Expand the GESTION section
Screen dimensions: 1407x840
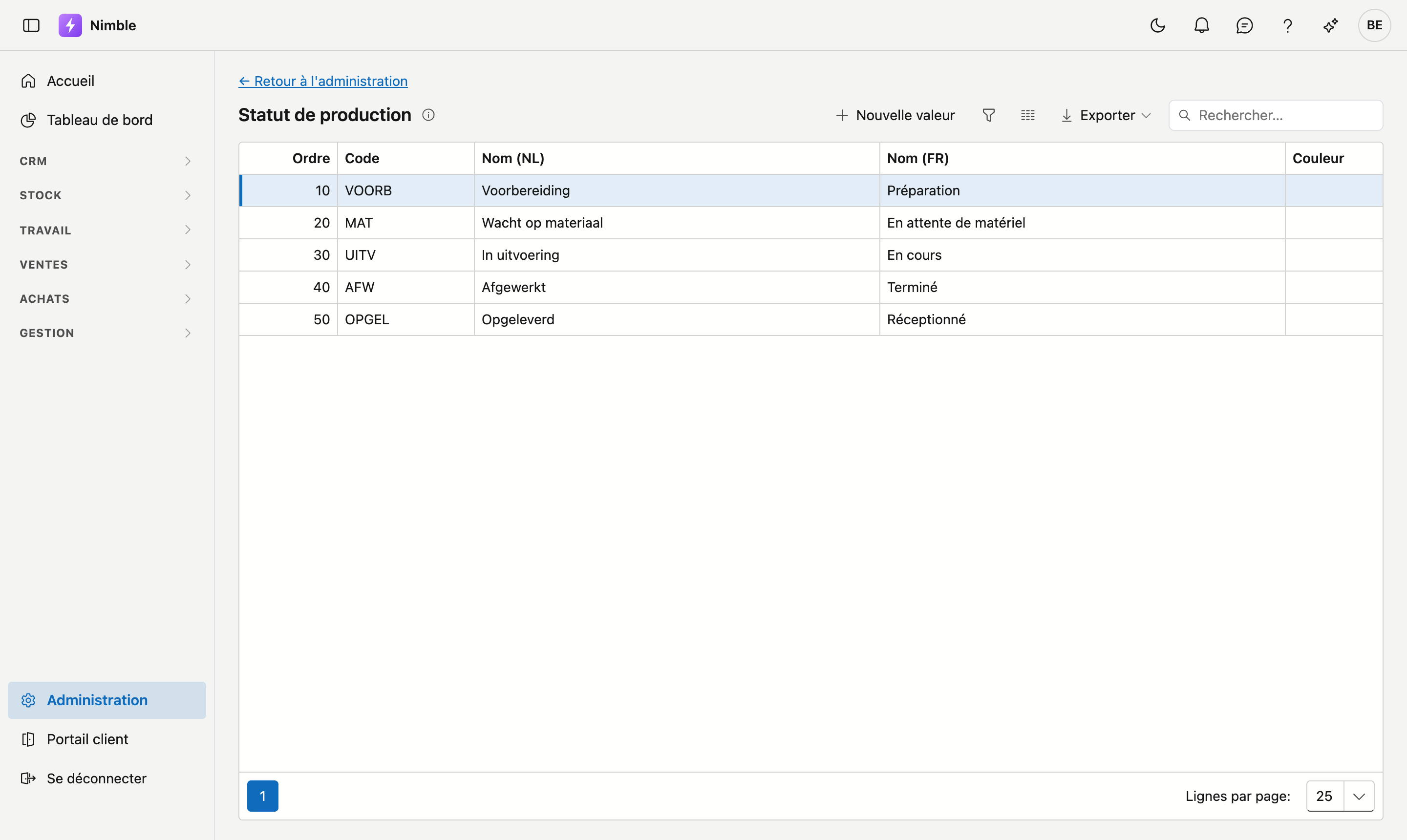pos(107,333)
